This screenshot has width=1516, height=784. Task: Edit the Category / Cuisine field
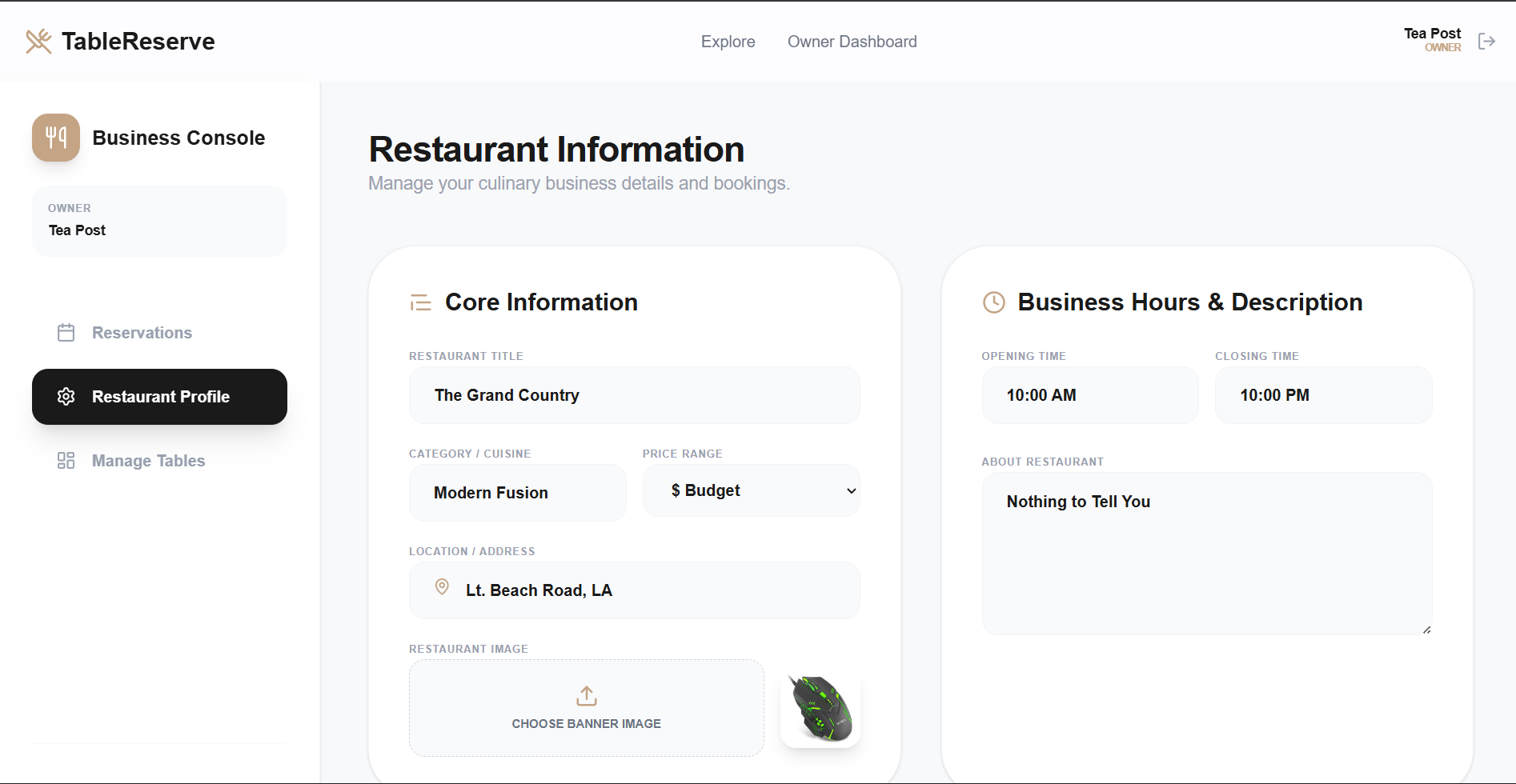[517, 493]
